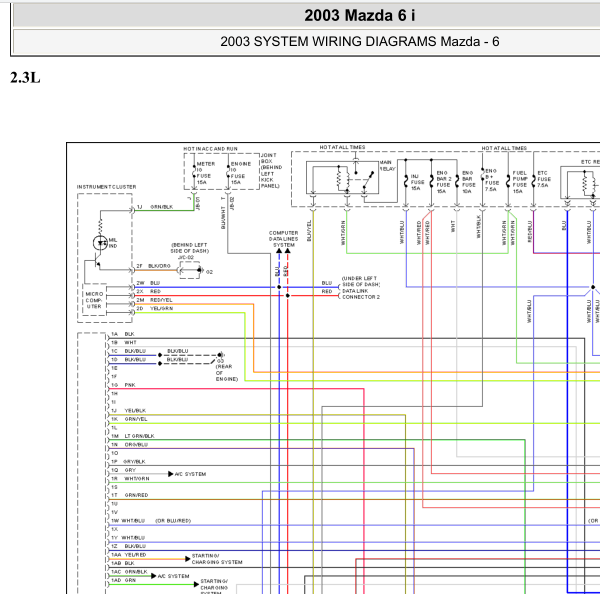Click the 'HOT IN ACC AND RUN' label
This screenshot has width=600, height=594.
[210, 148]
